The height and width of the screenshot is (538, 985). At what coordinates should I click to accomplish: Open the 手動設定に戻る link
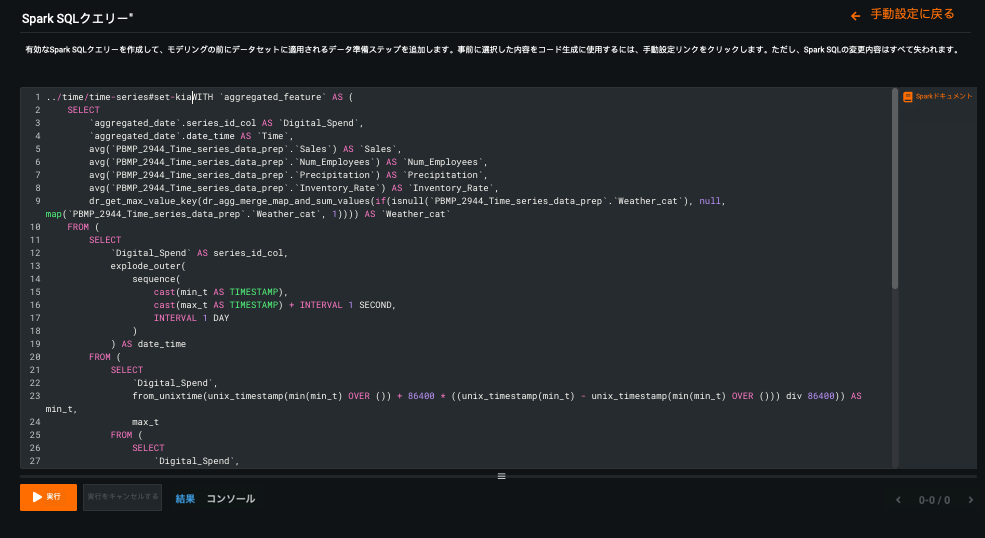912,15
